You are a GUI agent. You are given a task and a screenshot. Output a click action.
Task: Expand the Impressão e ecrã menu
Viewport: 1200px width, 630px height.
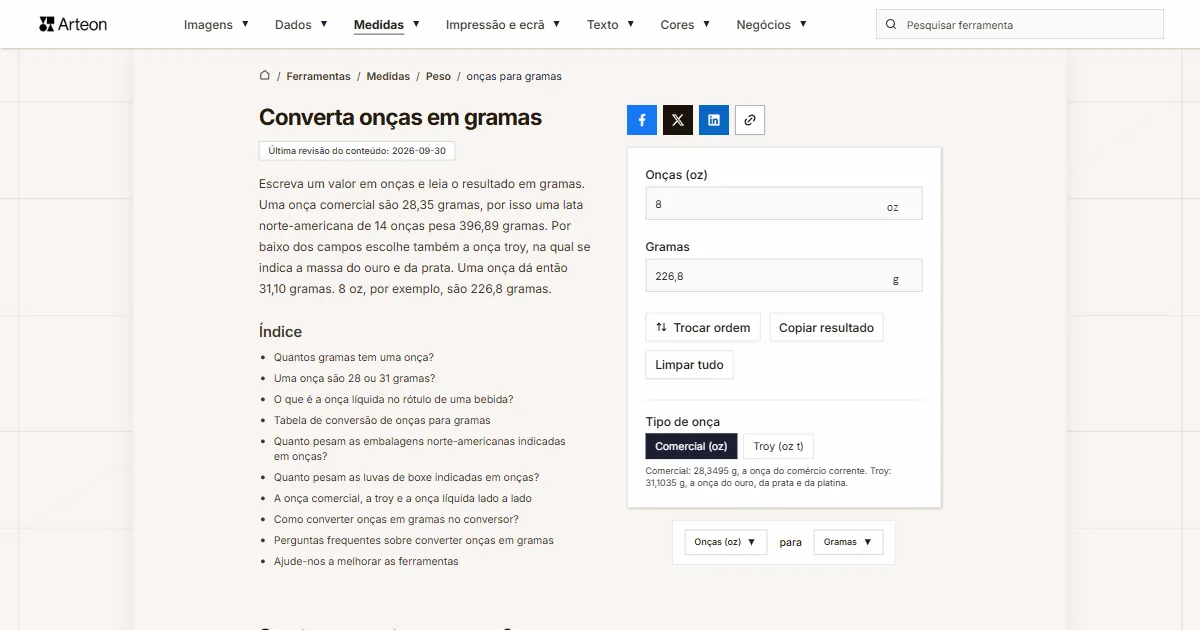503,25
